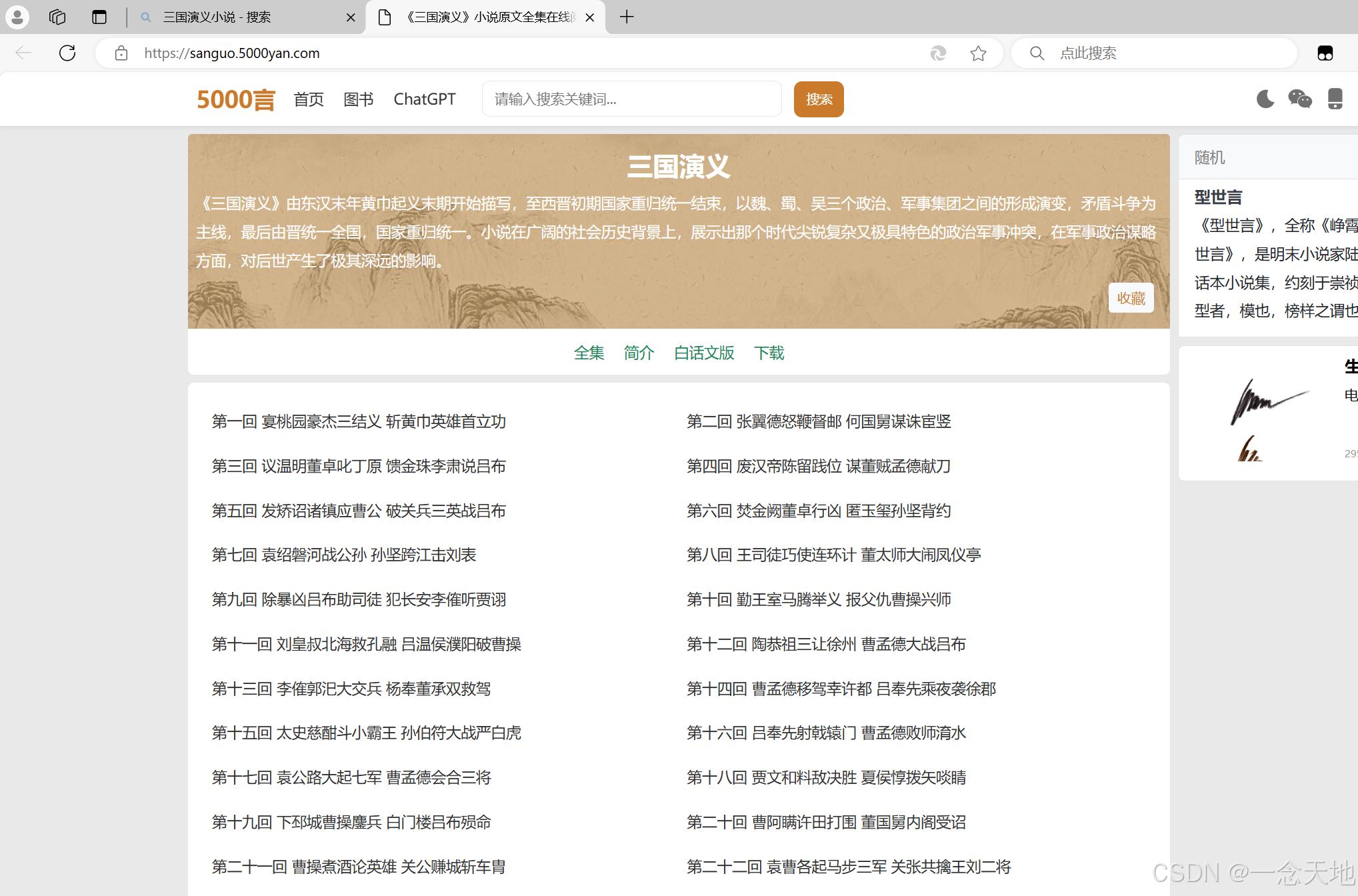Open 第二回 张翼德怒鞭督邮 chapter
The image size is (1358, 896).
point(819,421)
